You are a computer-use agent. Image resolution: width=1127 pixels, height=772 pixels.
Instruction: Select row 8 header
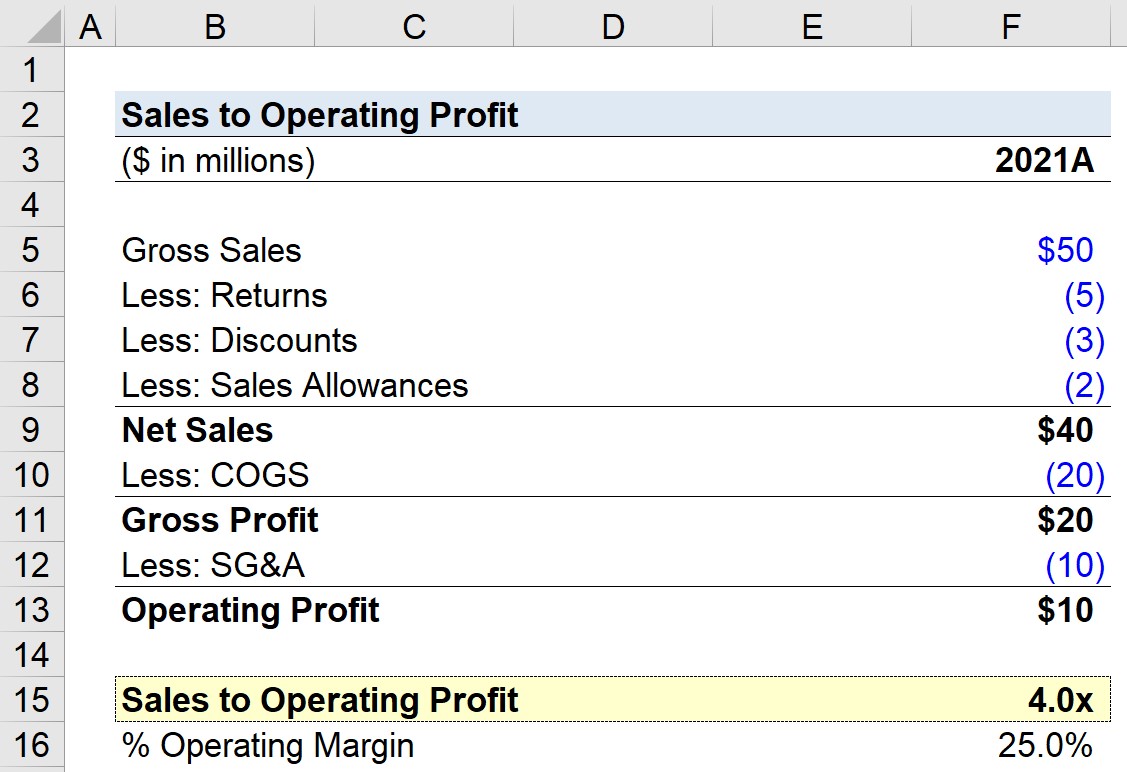(x=32, y=385)
